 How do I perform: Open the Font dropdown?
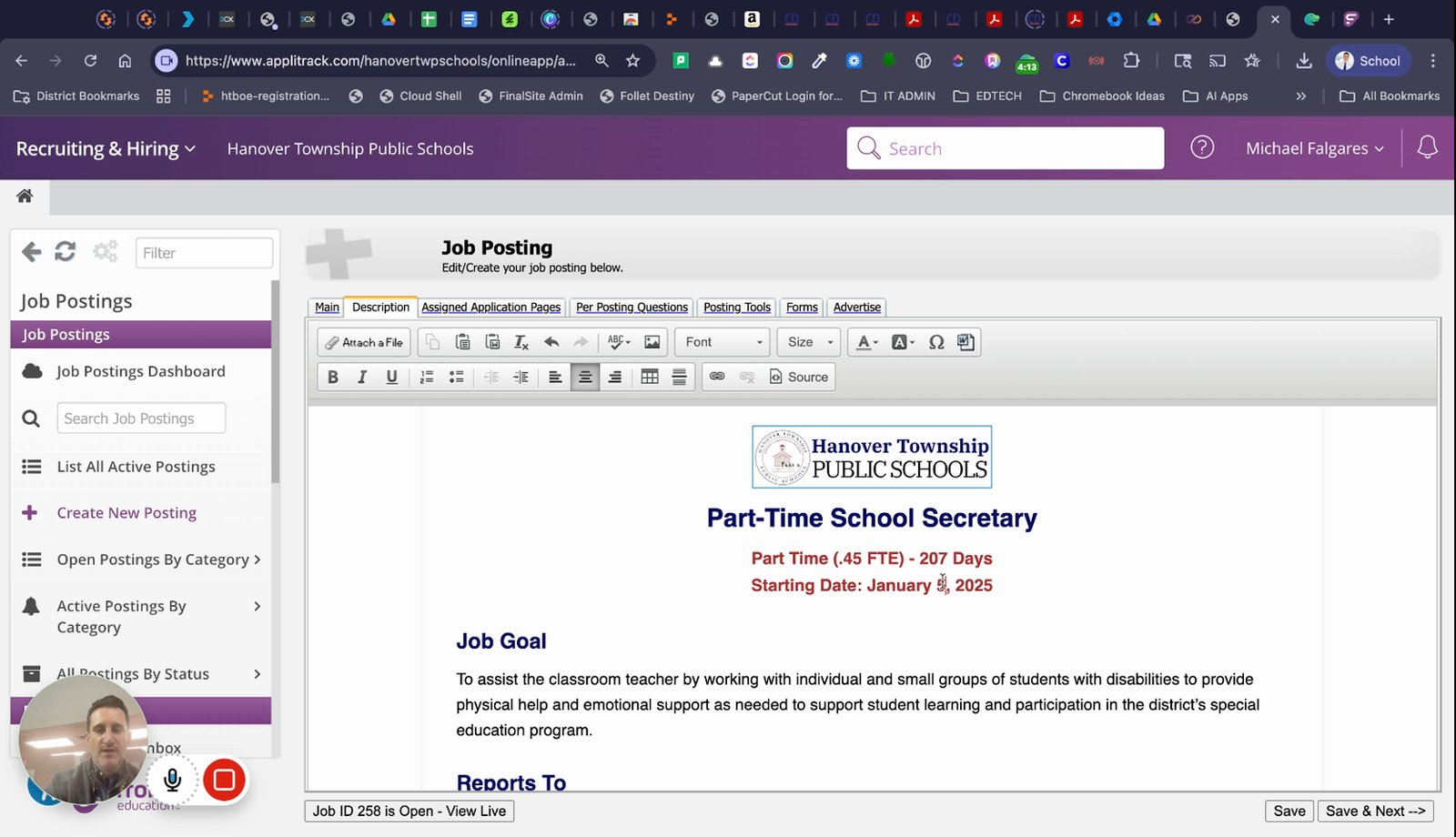(723, 342)
